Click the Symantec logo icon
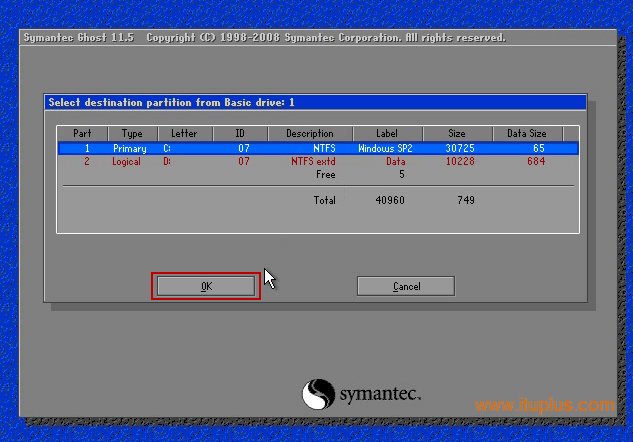Image resolution: width=633 pixels, height=442 pixels. [x=319, y=394]
